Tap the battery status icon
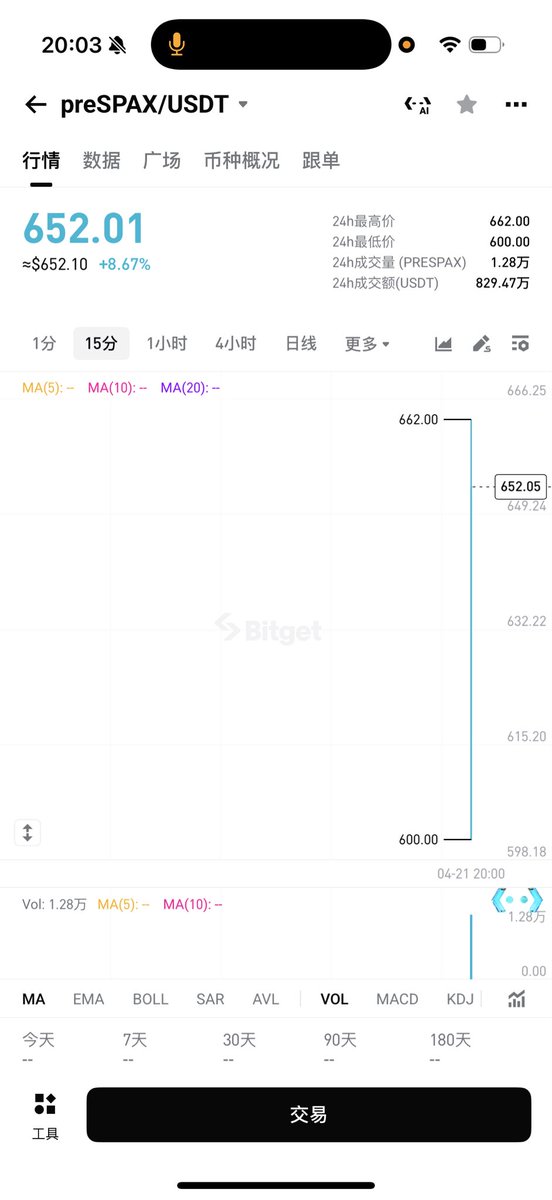552x1200 pixels. click(486, 45)
